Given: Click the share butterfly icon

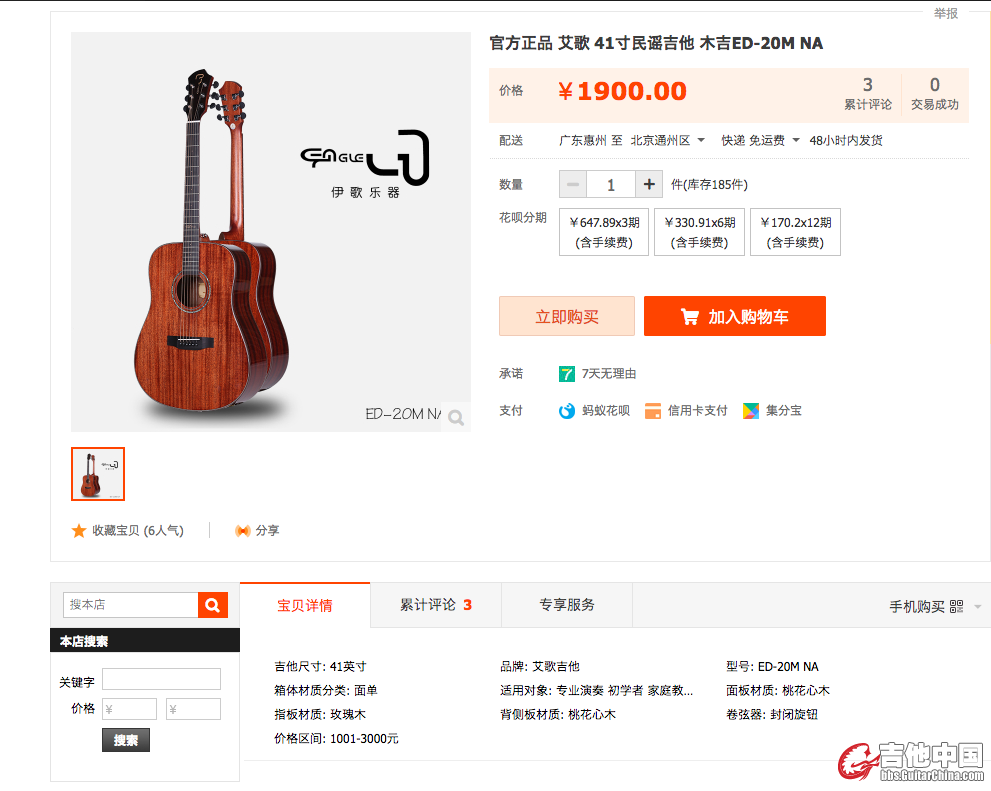Looking at the screenshot, I should pyautogui.click(x=243, y=531).
